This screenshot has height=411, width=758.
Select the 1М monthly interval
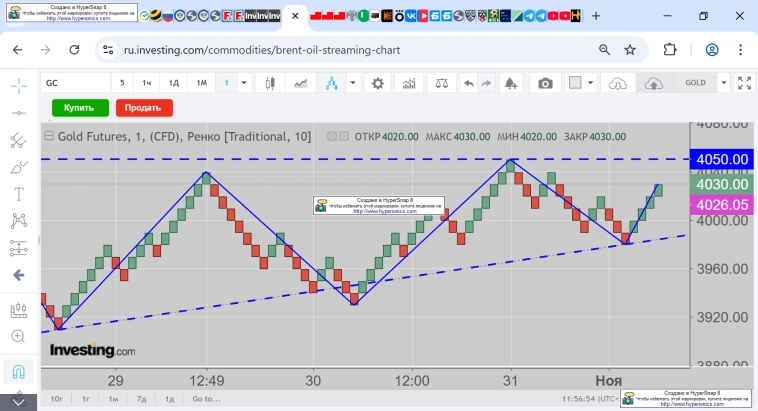click(202, 83)
